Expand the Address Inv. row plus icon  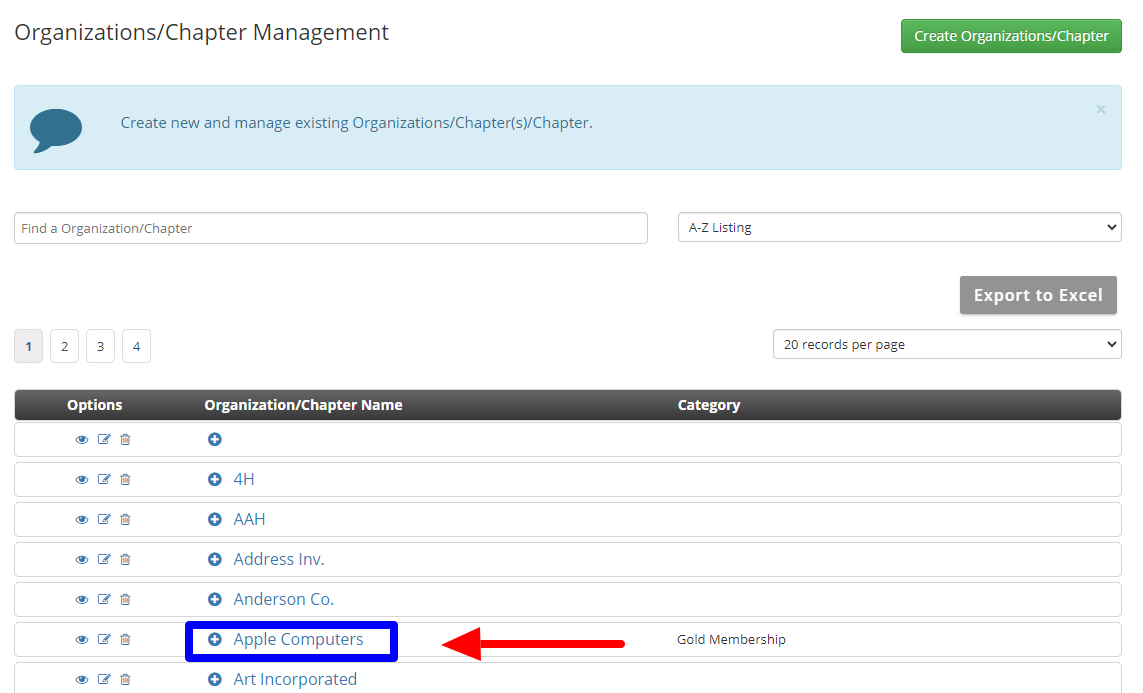pyautogui.click(x=214, y=560)
